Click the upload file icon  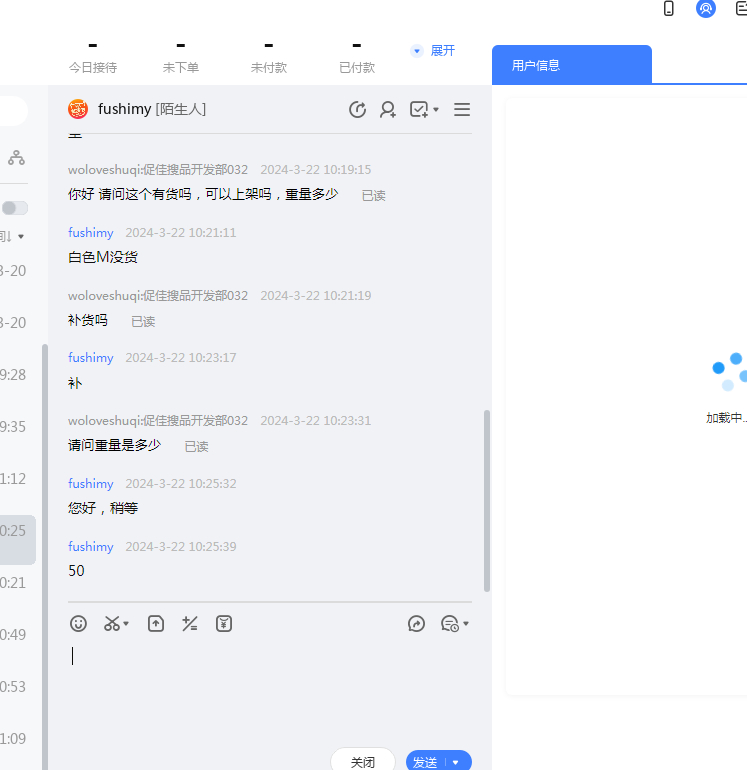click(156, 624)
